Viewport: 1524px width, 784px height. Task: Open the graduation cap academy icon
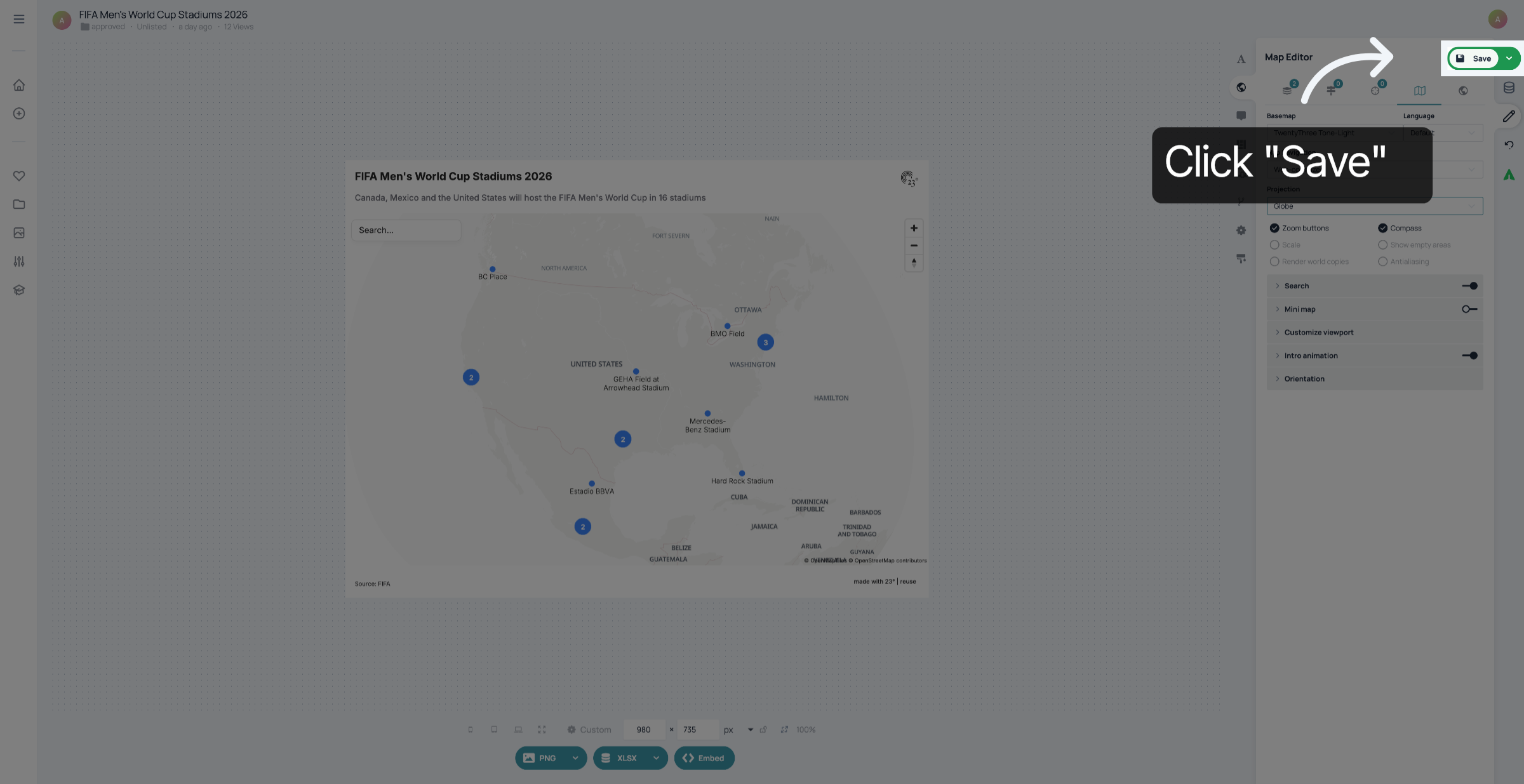point(19,290)
